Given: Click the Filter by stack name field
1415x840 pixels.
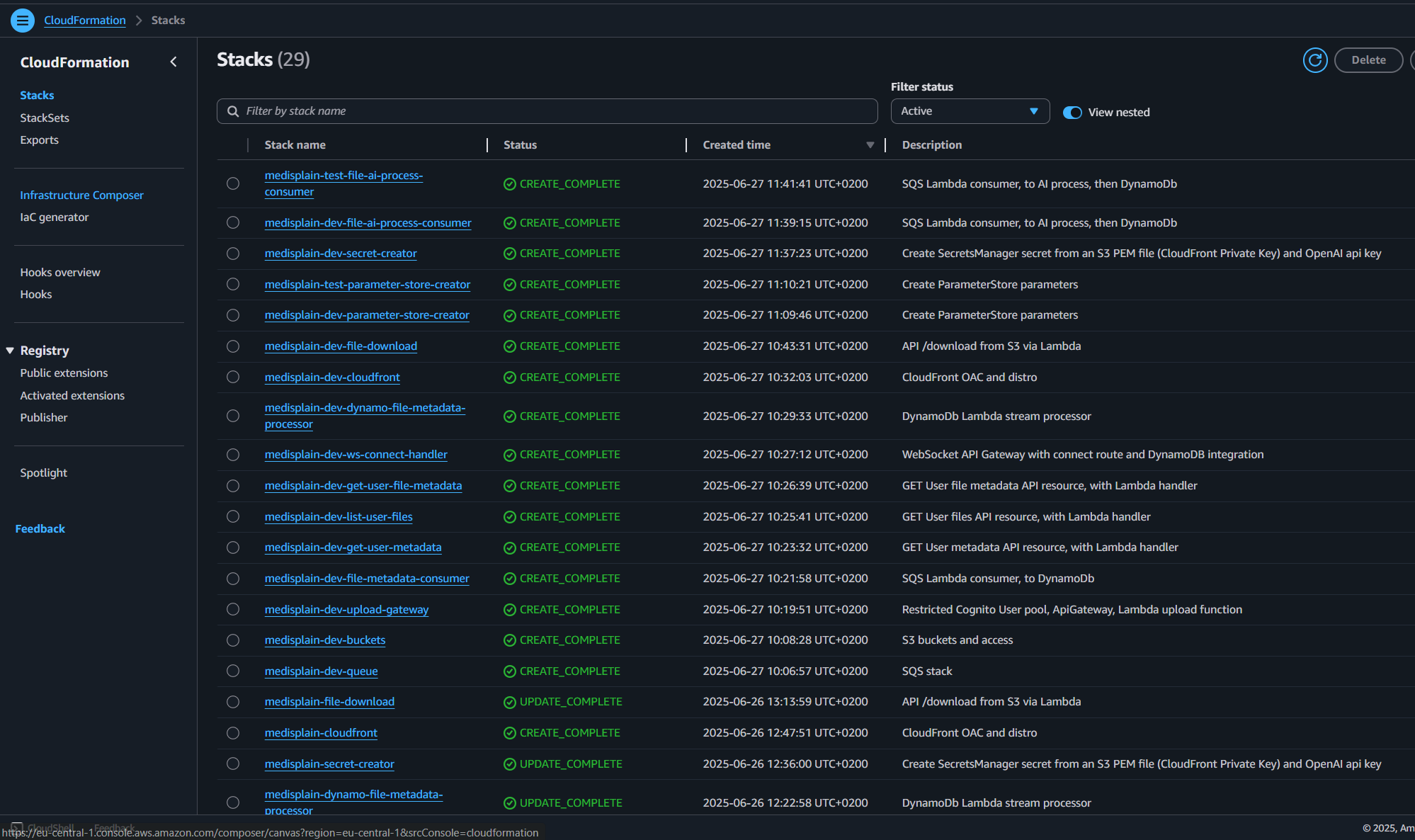Looking at the screenshot, I should (x=552, y=111).
